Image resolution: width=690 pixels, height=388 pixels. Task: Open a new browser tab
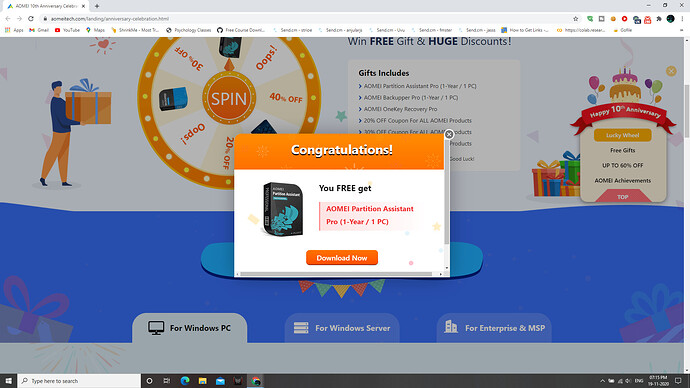click(97, 6)
